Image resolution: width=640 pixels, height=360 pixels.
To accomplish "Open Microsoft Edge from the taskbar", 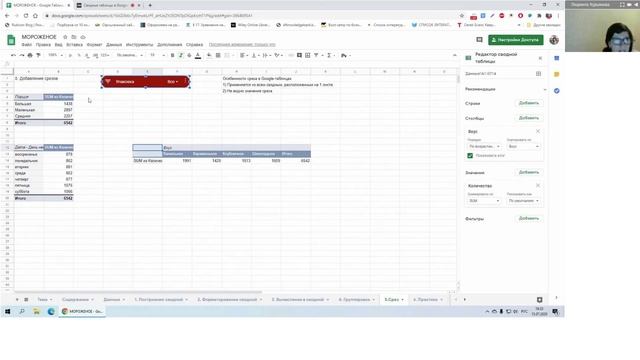I will (x=51, y=311).
